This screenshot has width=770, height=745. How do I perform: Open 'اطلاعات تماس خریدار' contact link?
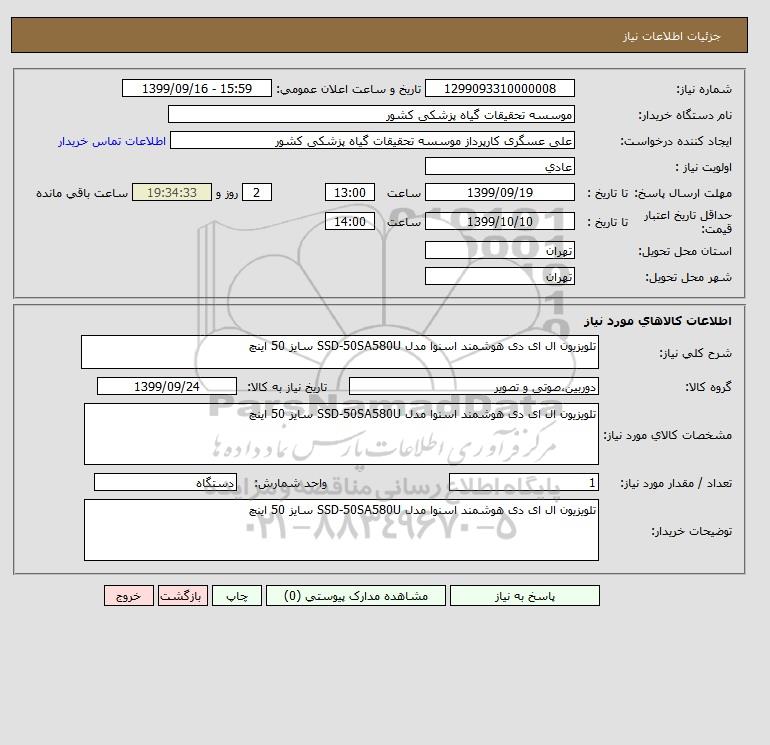[x=112, y=141]
